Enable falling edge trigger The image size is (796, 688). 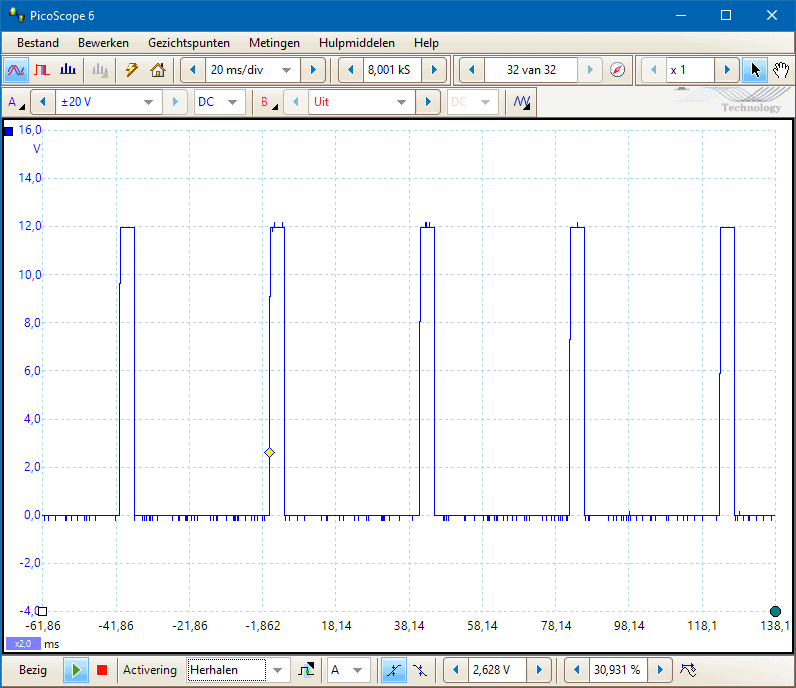click(x=420, y=670)
